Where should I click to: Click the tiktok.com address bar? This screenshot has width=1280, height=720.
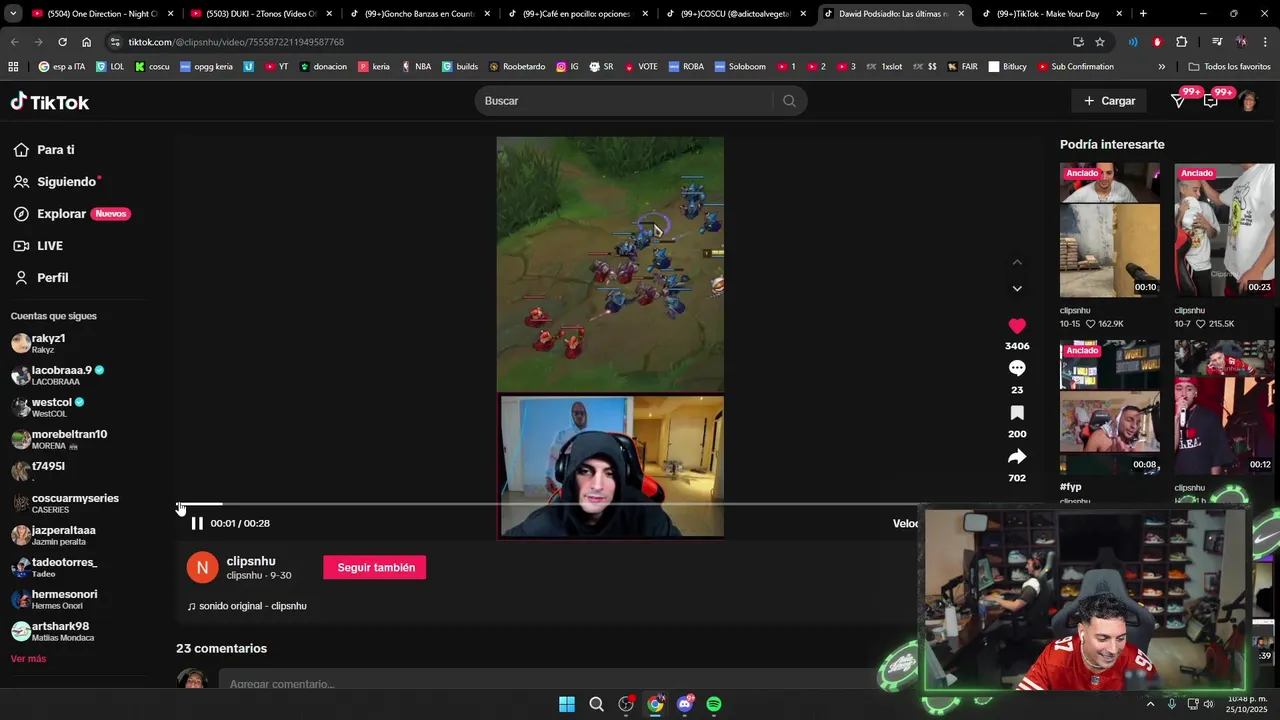pyautogui.click(x=590, y=42)
